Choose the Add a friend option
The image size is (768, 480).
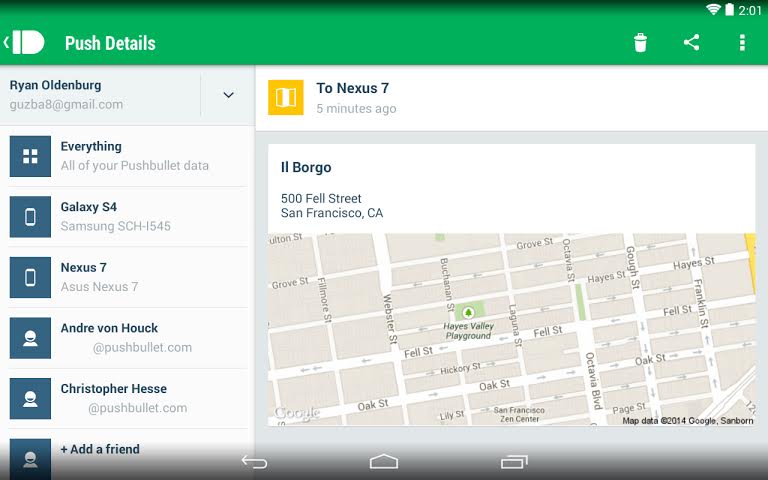click(x=100, y=450)
